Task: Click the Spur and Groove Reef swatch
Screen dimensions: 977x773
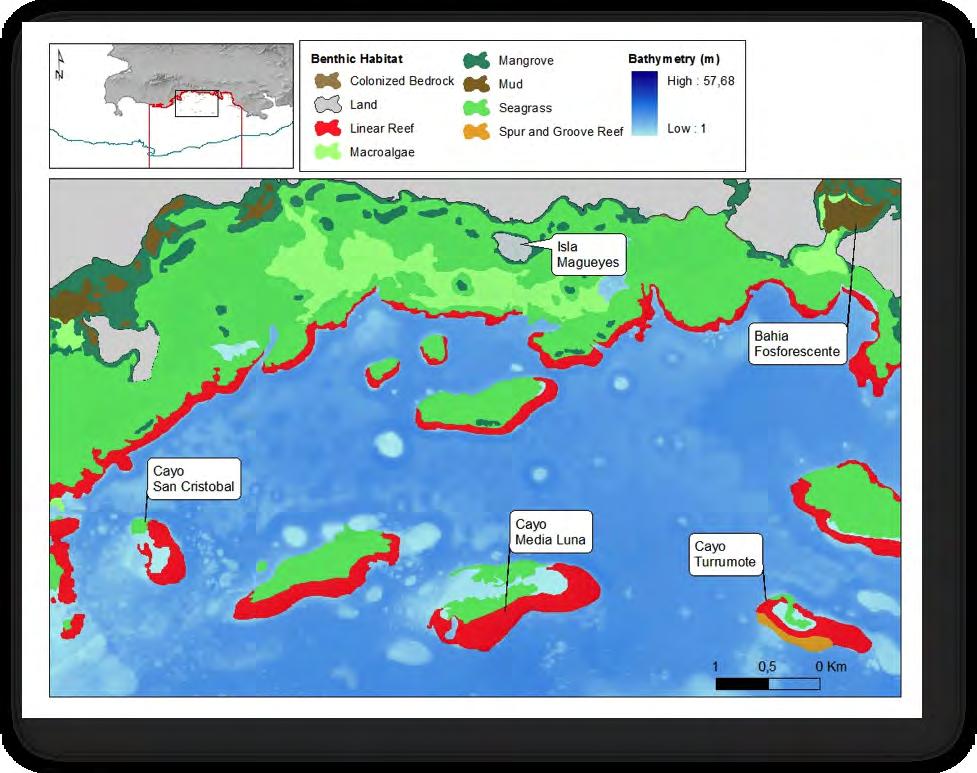Action: 477,131
